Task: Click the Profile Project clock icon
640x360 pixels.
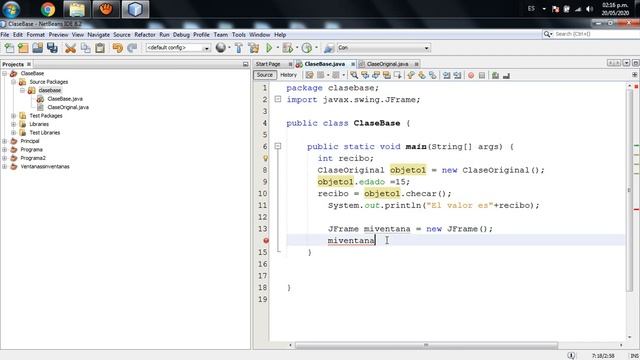Action: click(x=307, y=48)
